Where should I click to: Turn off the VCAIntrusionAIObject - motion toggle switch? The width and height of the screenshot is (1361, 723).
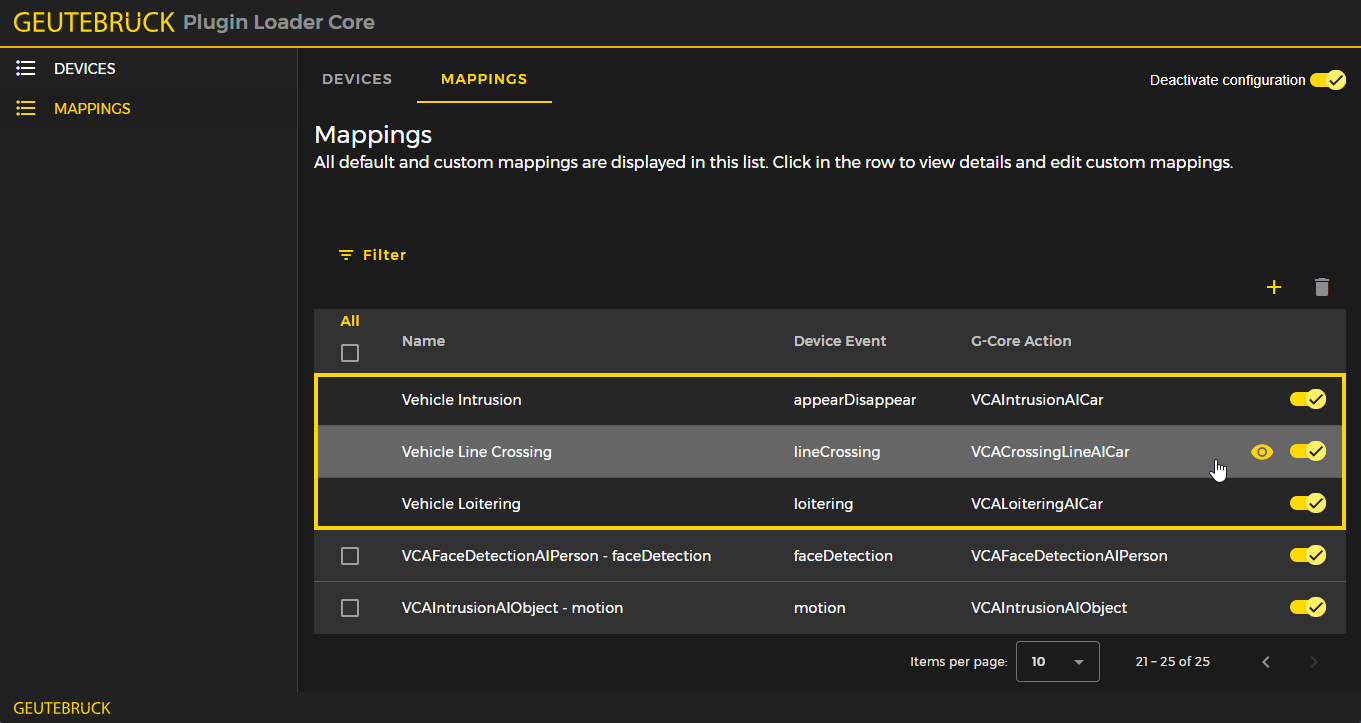[1308, 607]
